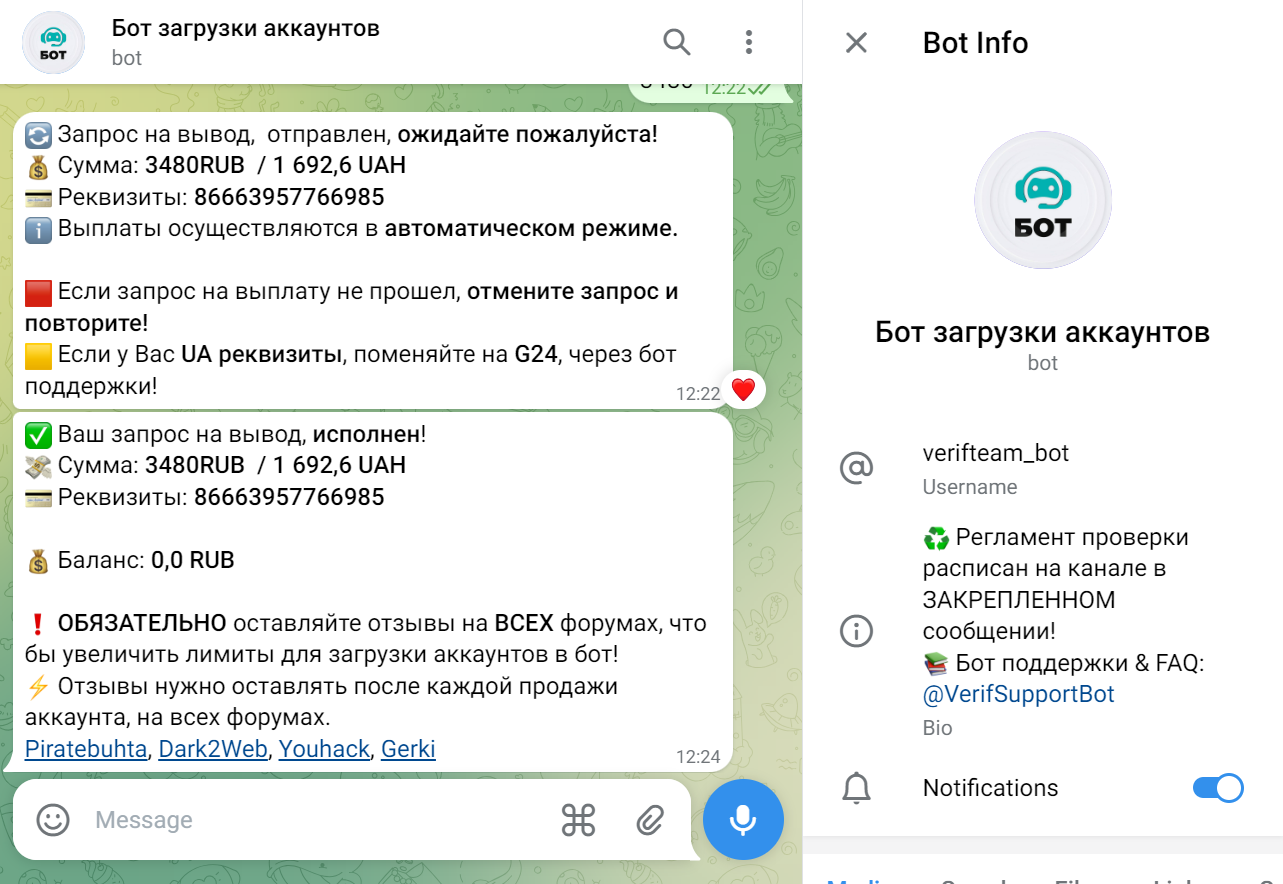
Task: Click the chat title in the header
Action: pos(246,28)
